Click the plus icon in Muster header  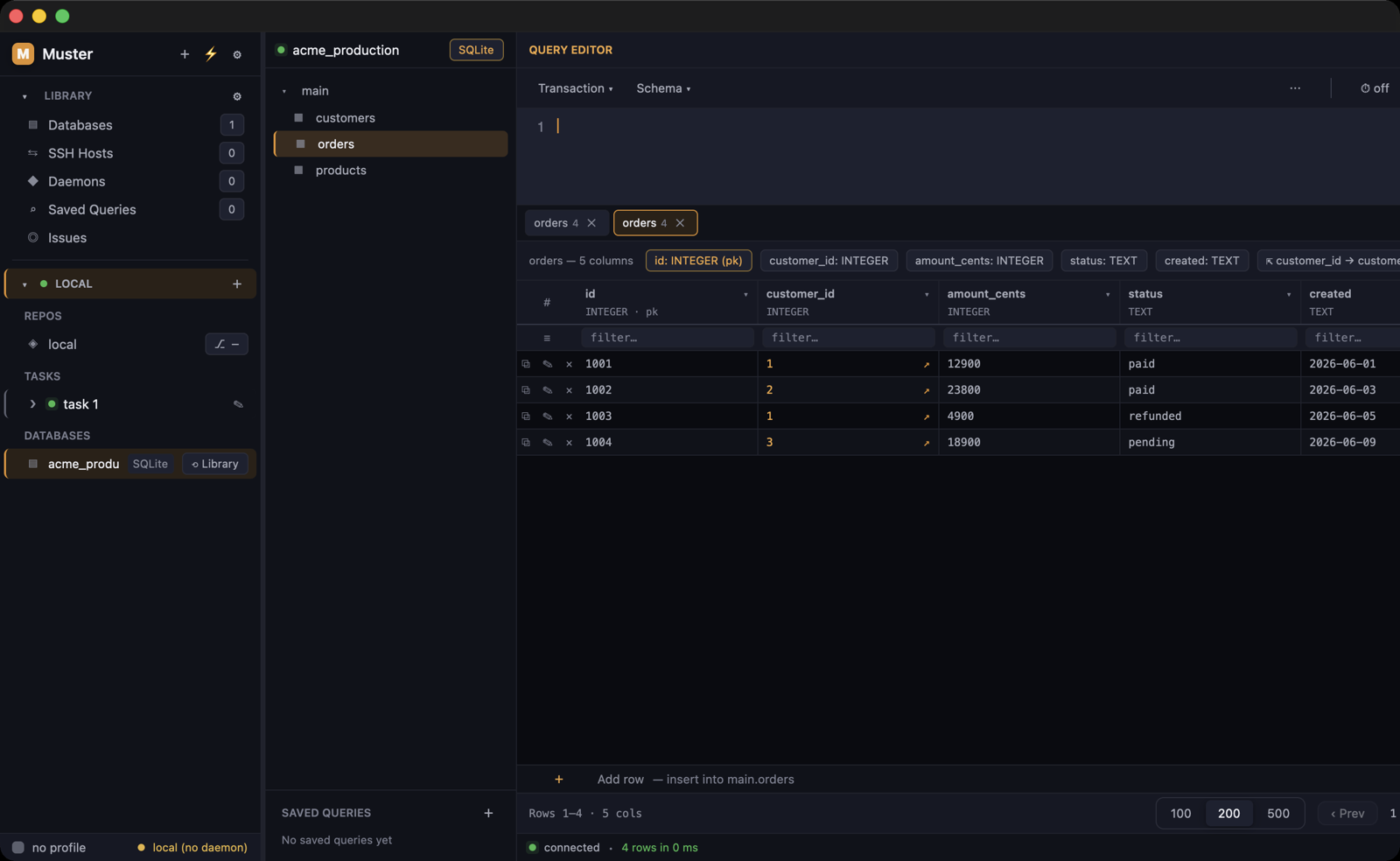185,54
